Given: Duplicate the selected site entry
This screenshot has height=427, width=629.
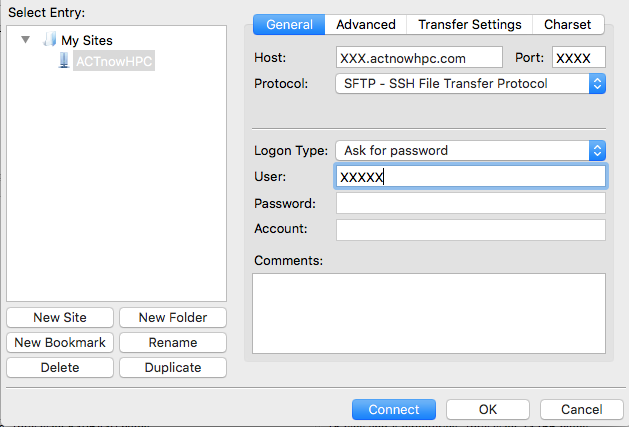Looking at the screenshot, I should point(173,367).
